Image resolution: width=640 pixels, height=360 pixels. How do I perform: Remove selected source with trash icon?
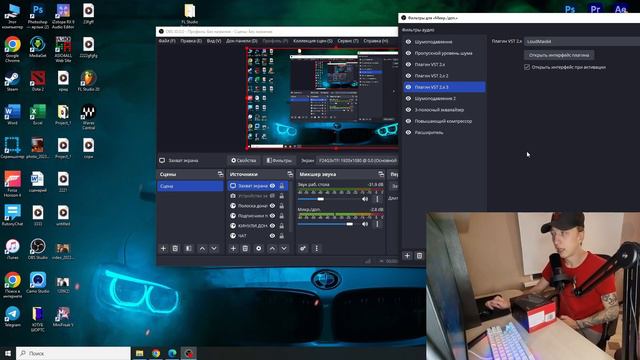pos(245,248)
